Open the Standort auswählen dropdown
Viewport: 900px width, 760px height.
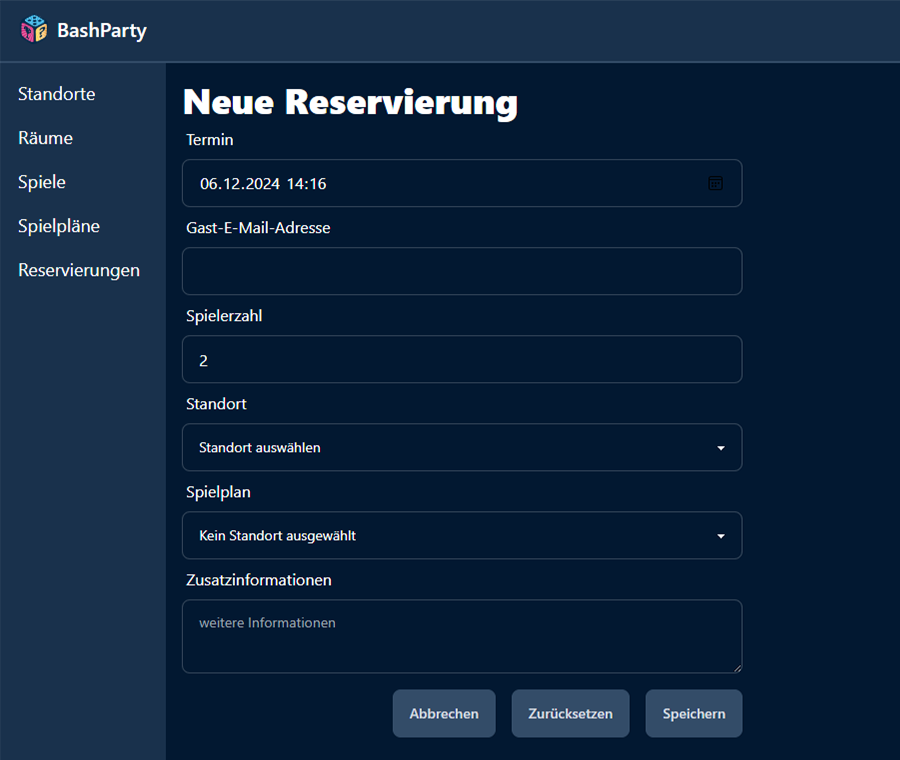(x=450, y=447)
